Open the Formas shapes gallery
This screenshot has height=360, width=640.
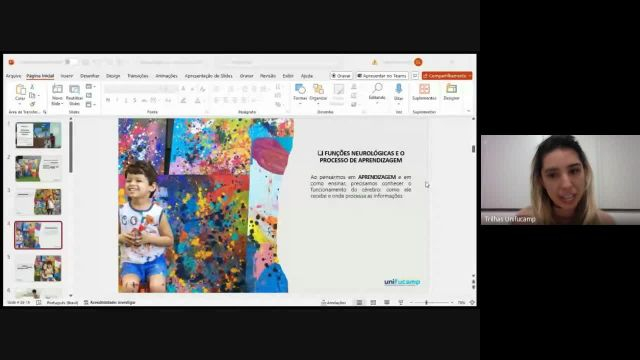300,92
